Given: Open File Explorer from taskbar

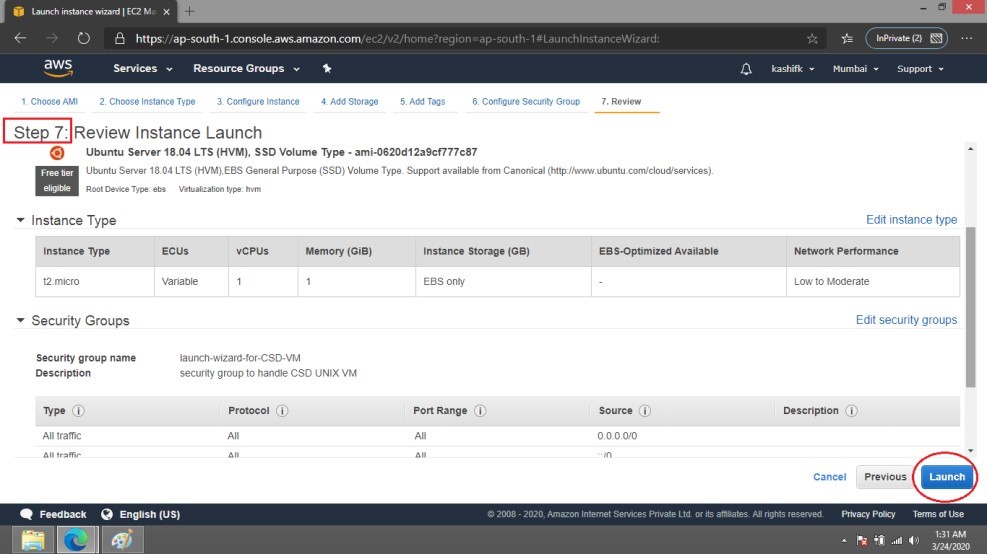Looking at the screenshot, I should (33, 540).
